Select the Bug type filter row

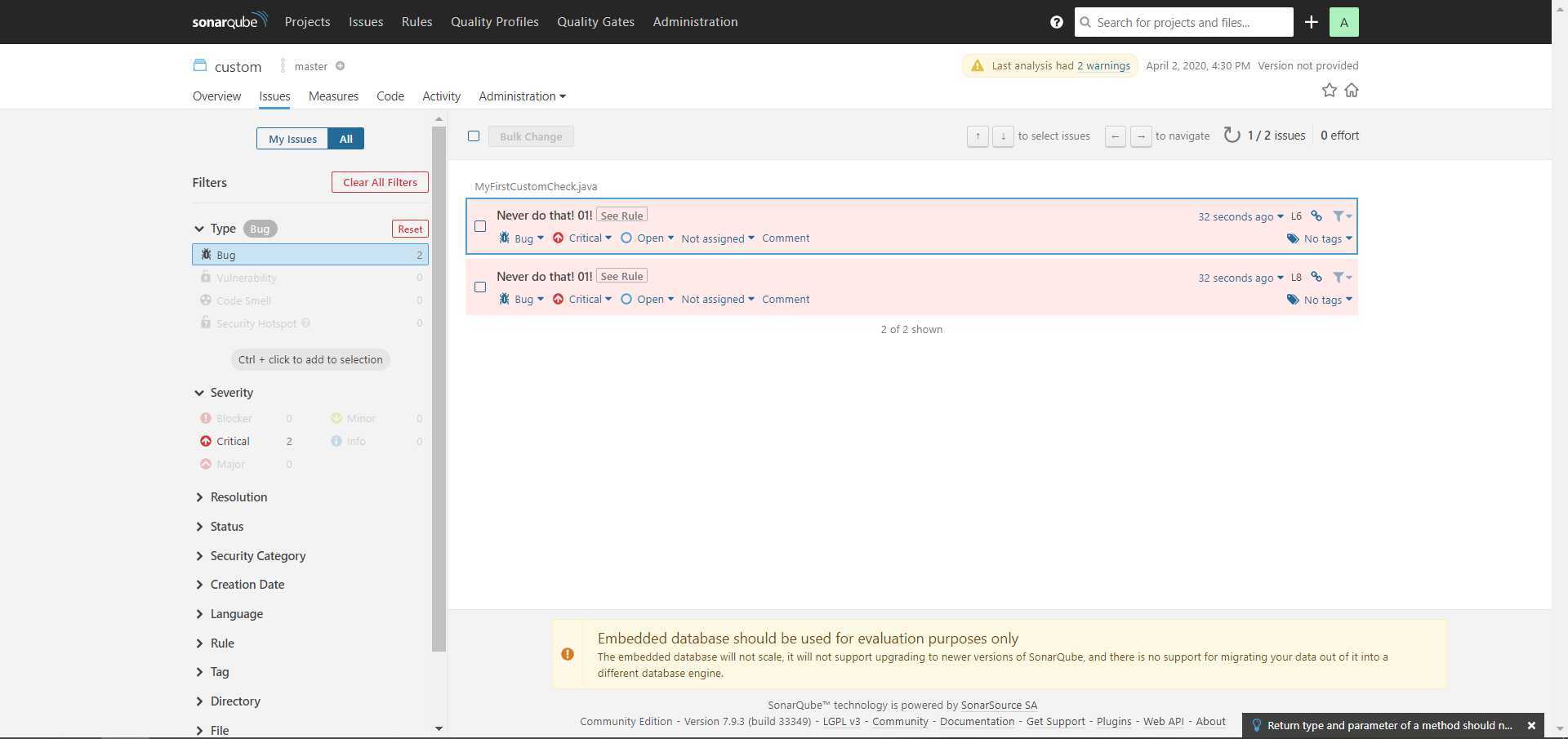[x=310, y=255]
